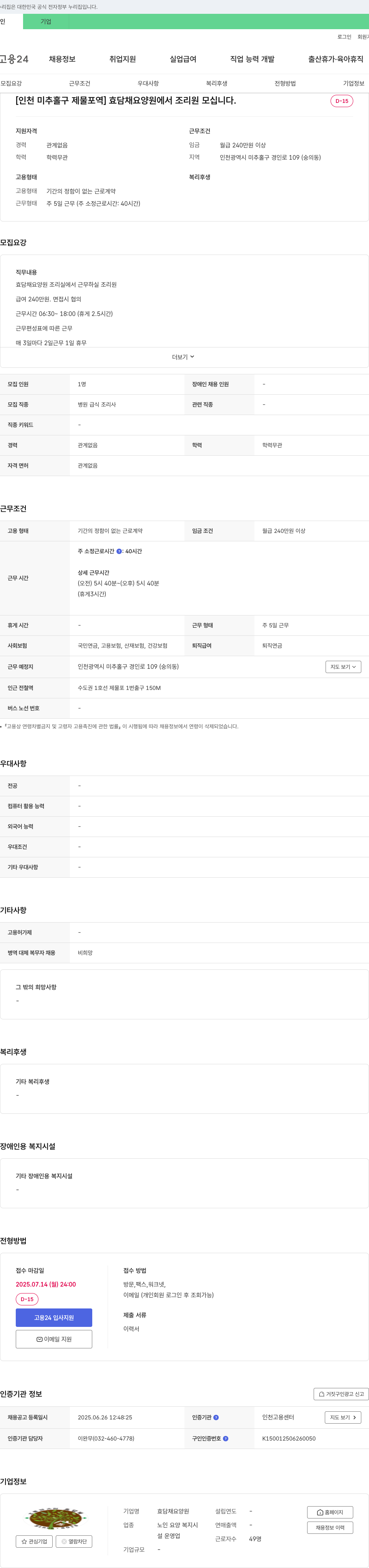Click the 49명 employee count
This screenshot has height=1568, width=369.
(x=255, y=1539)
